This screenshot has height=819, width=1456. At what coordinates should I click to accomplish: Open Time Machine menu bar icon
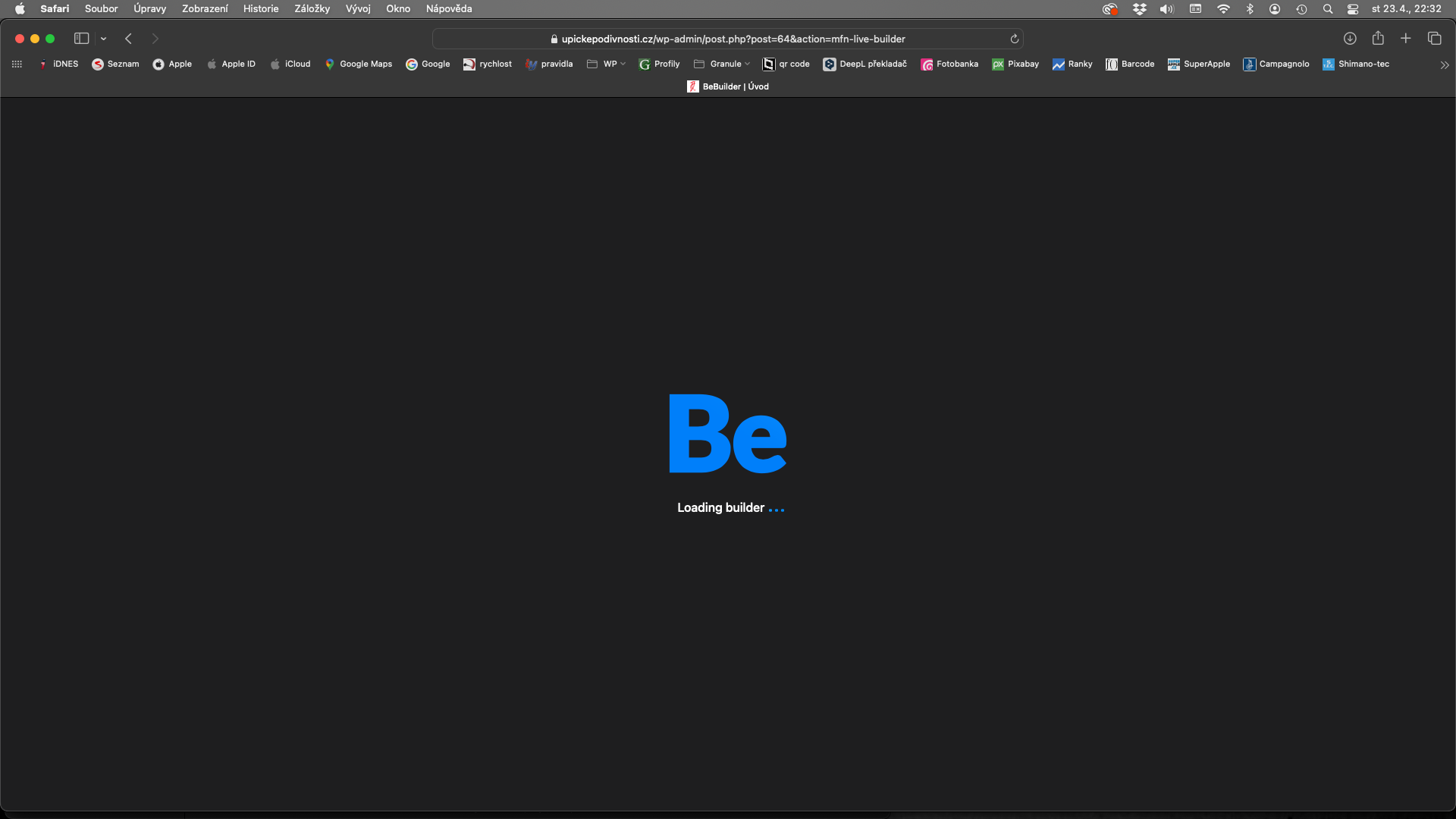tap(1301, 9)
